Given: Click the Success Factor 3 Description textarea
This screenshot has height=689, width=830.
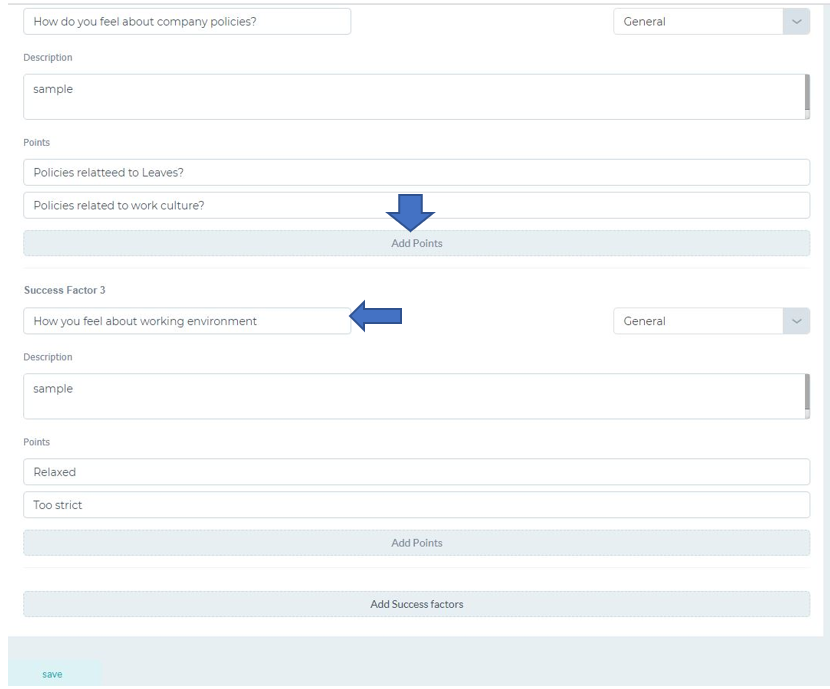Looking at the screenshot, I should pyautogui.click(x=417, y=396).
